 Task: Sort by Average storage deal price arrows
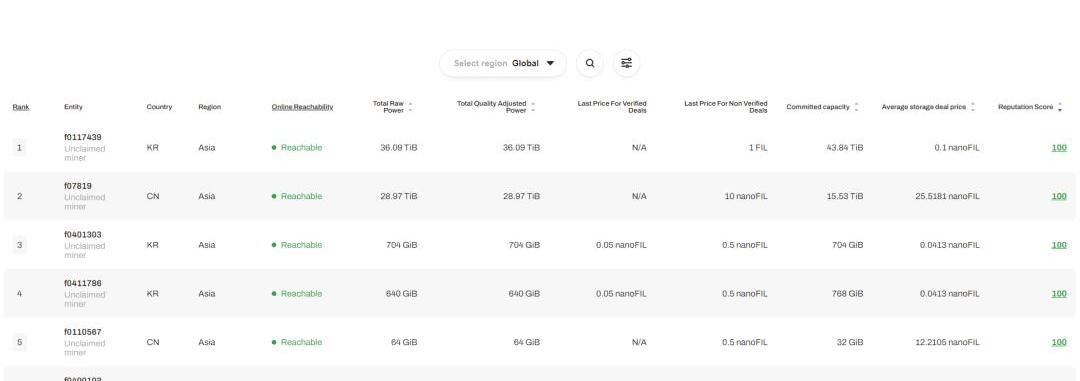[973, 107]
